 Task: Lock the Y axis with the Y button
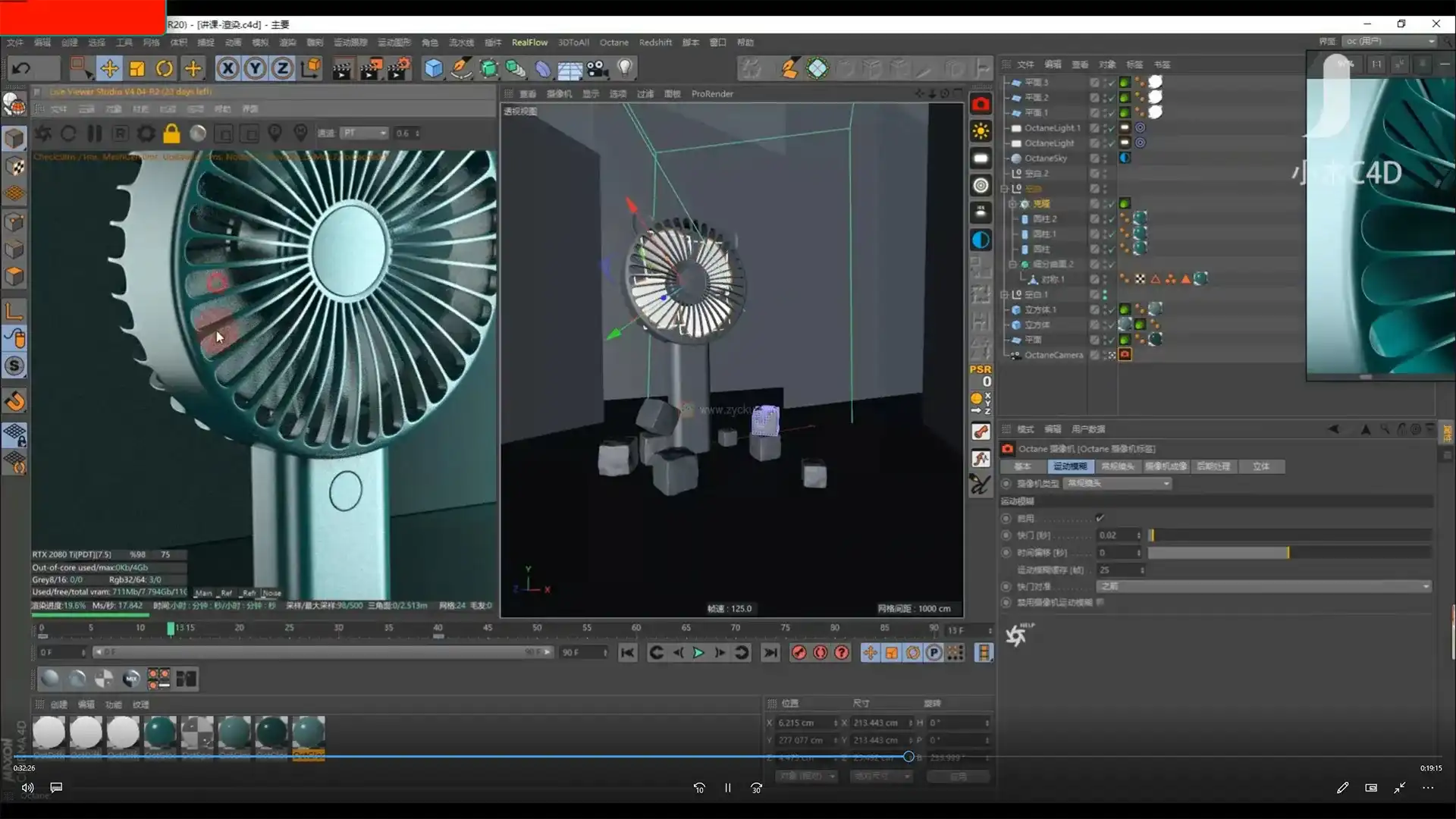[255, 68]
